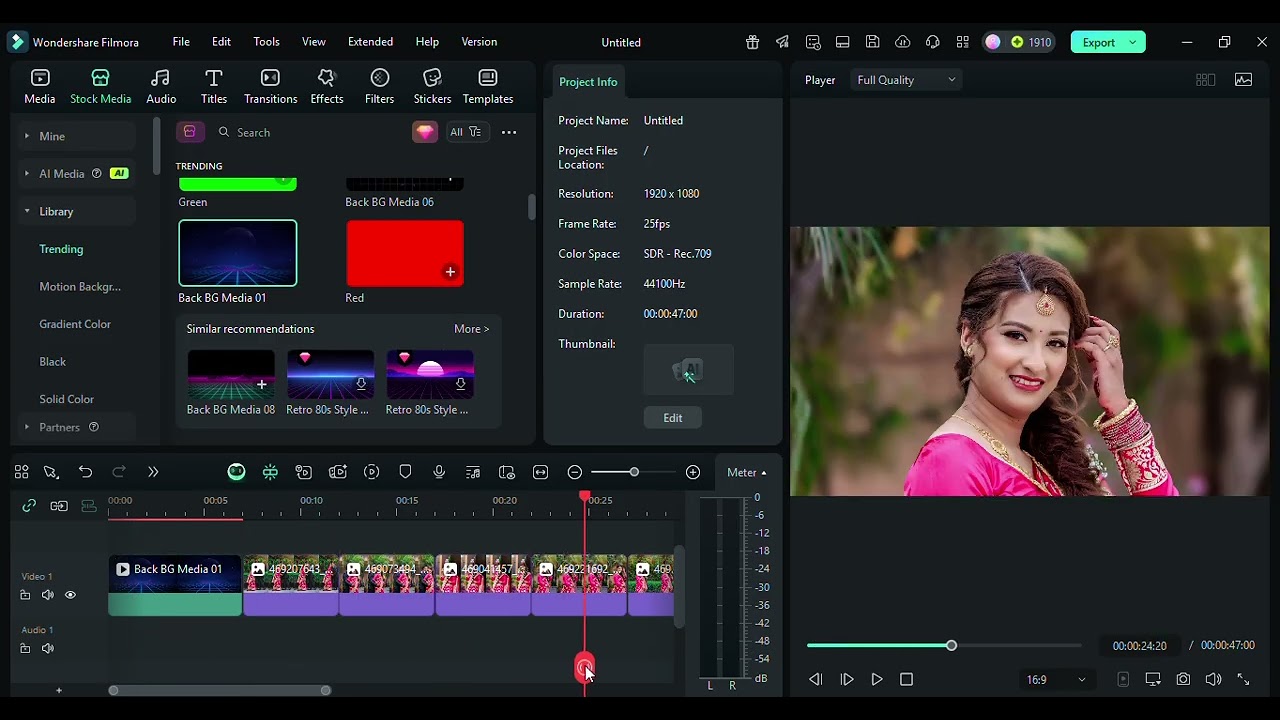Click the gift rewards icon
This screenshot has height=720, width=1280.
(752, 42)
